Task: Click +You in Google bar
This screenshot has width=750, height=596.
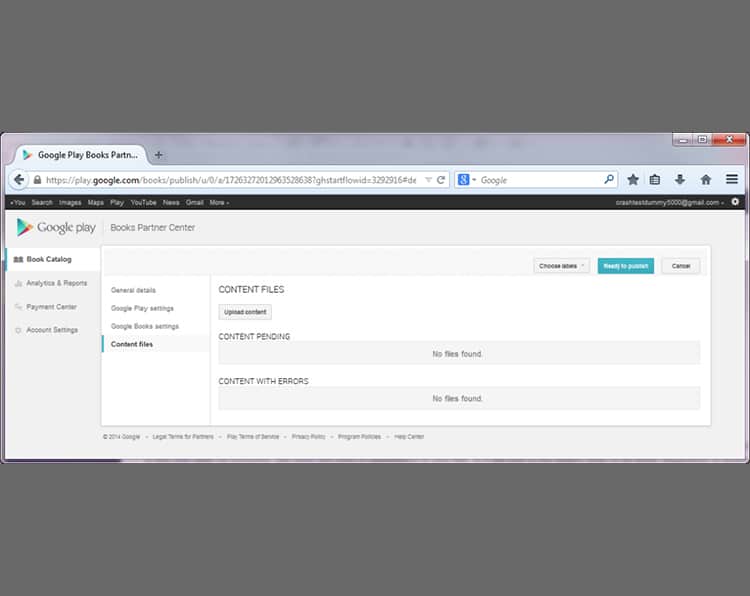Action: pyautogui.click(x=18, y=202)
